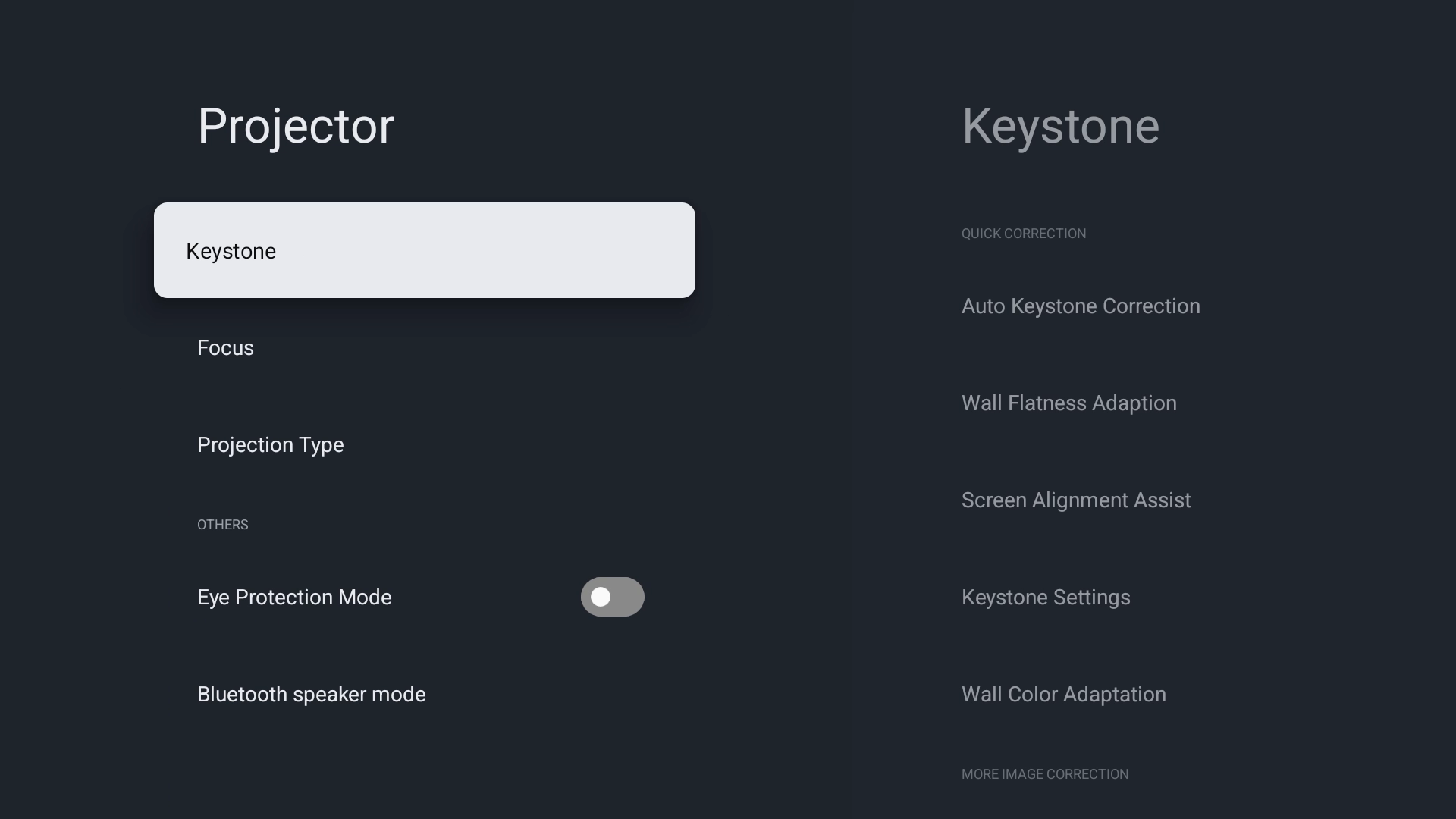Click the grey track of Eye Protection switch

pyautogui.click(x=629, y=597)
